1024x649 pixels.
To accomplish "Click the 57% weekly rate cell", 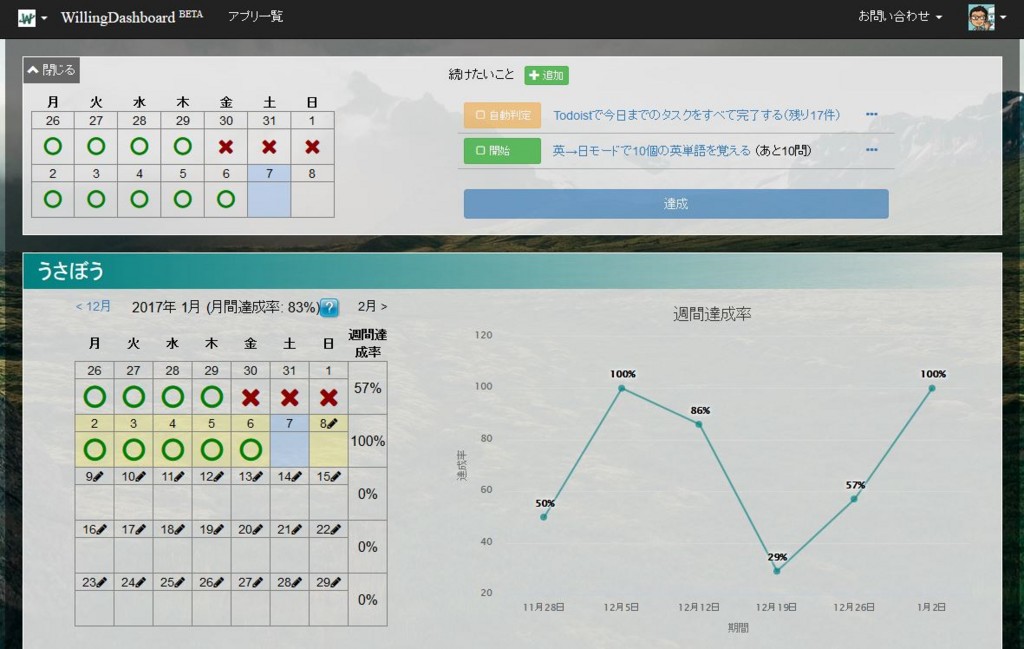I will point(368,388).
